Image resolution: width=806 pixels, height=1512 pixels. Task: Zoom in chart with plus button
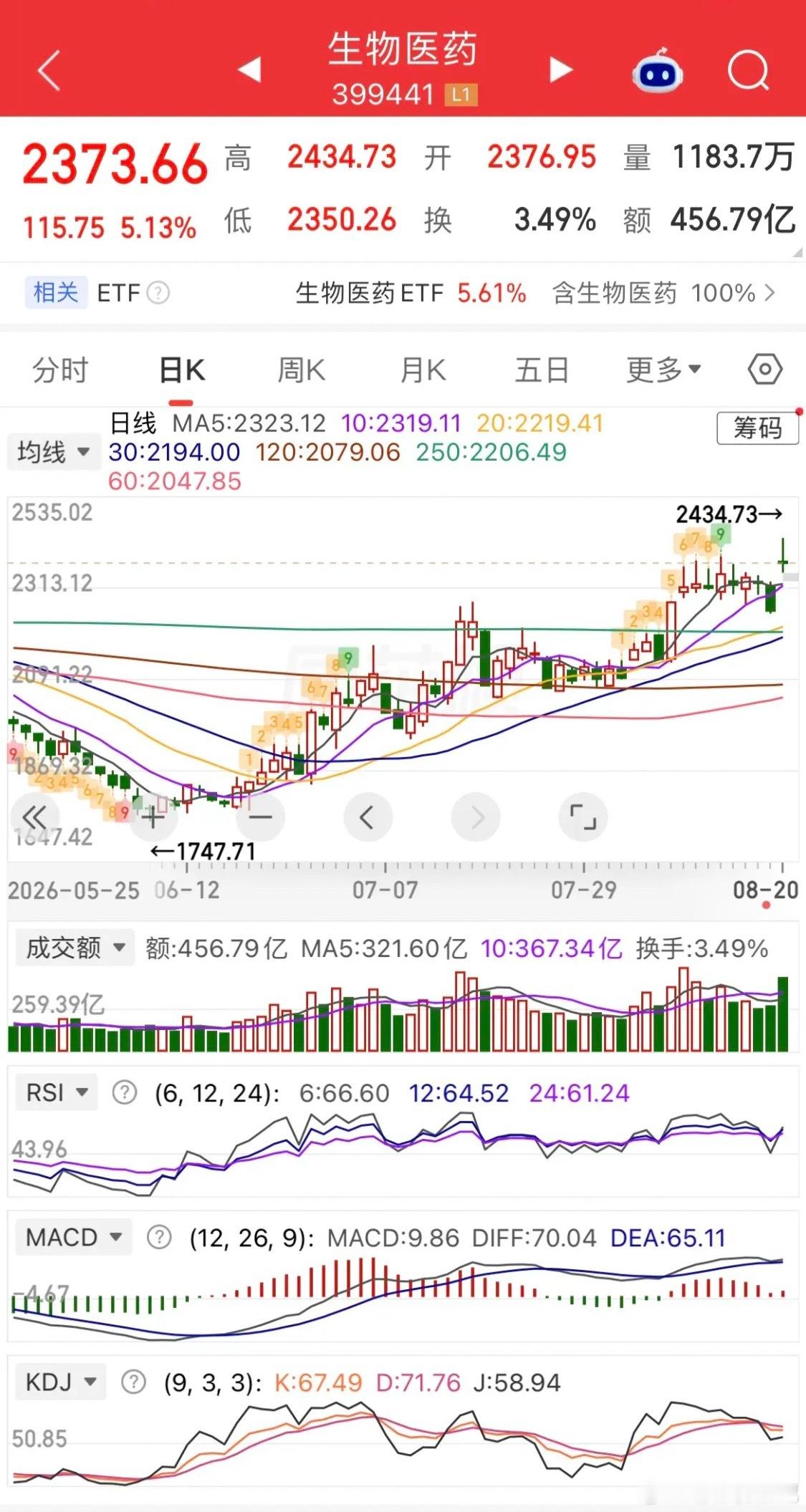(152, 817)
